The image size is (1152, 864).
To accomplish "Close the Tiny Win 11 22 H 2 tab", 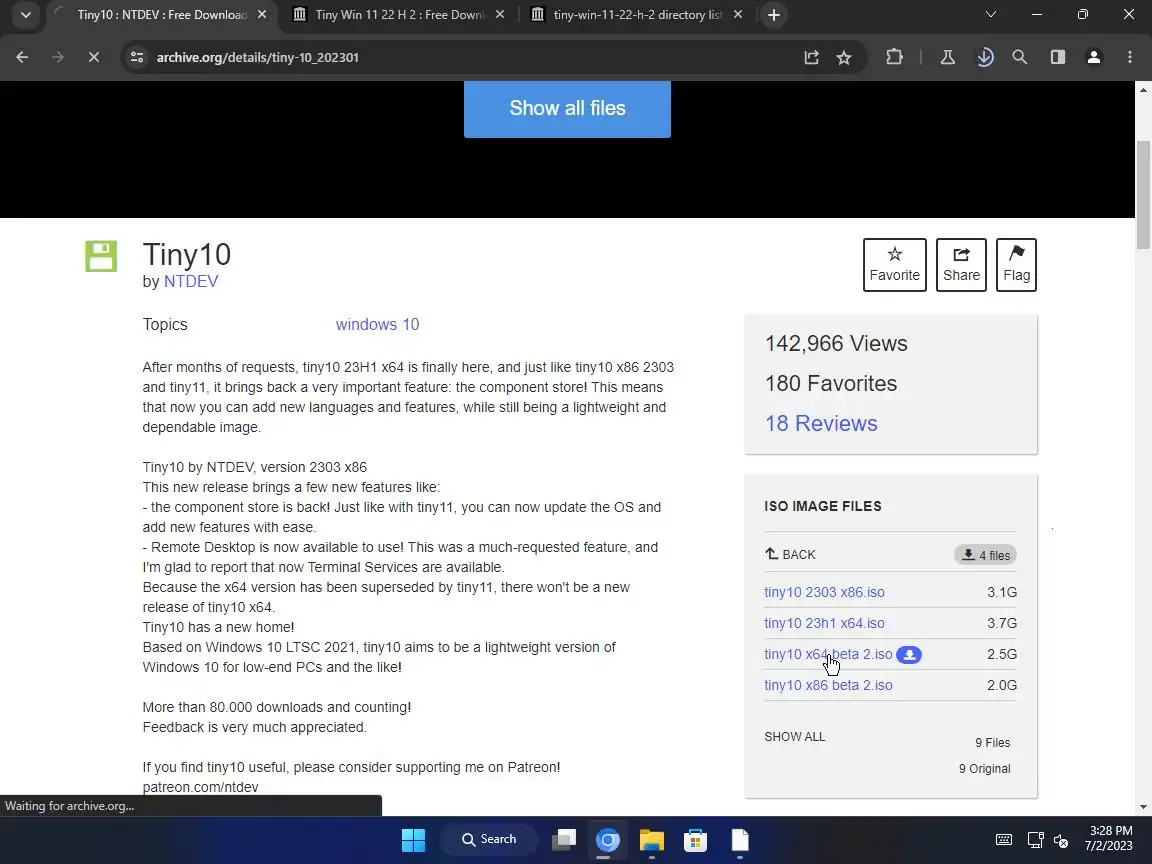I will pos(500,15).
